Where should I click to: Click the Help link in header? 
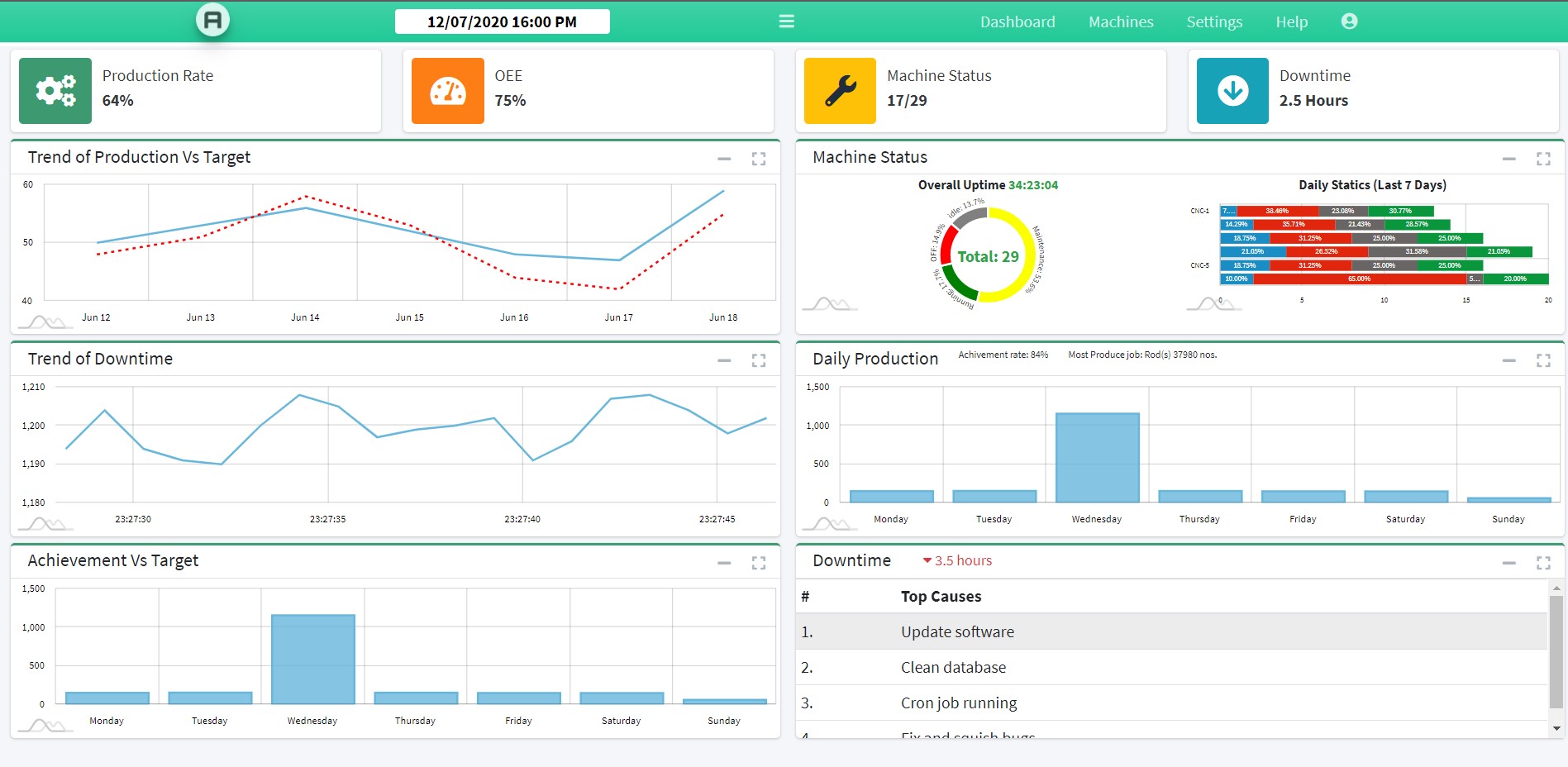click(x=1291, y=22)
